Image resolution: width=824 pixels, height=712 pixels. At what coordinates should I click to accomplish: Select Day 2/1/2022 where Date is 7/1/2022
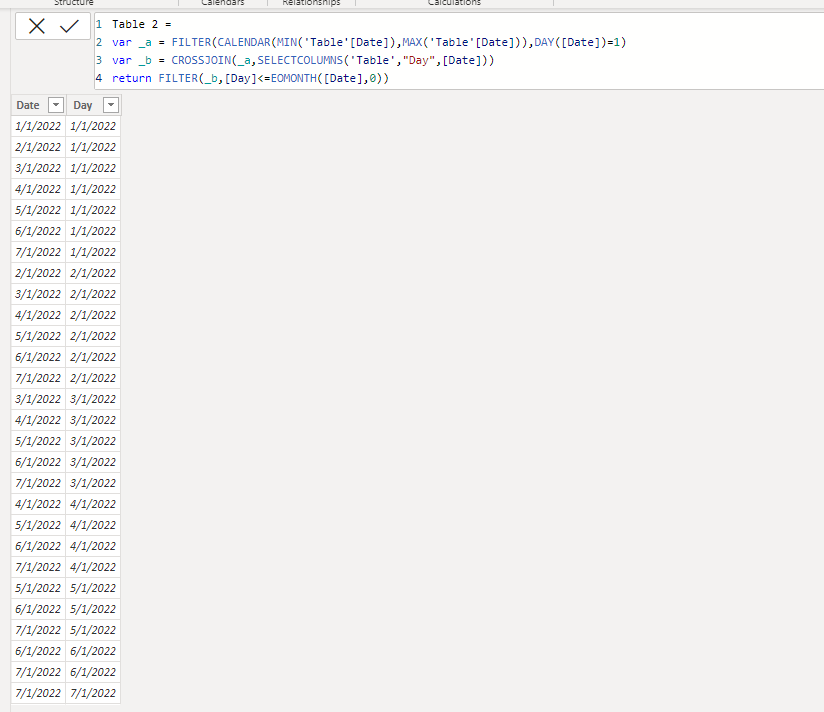[93, 378]
